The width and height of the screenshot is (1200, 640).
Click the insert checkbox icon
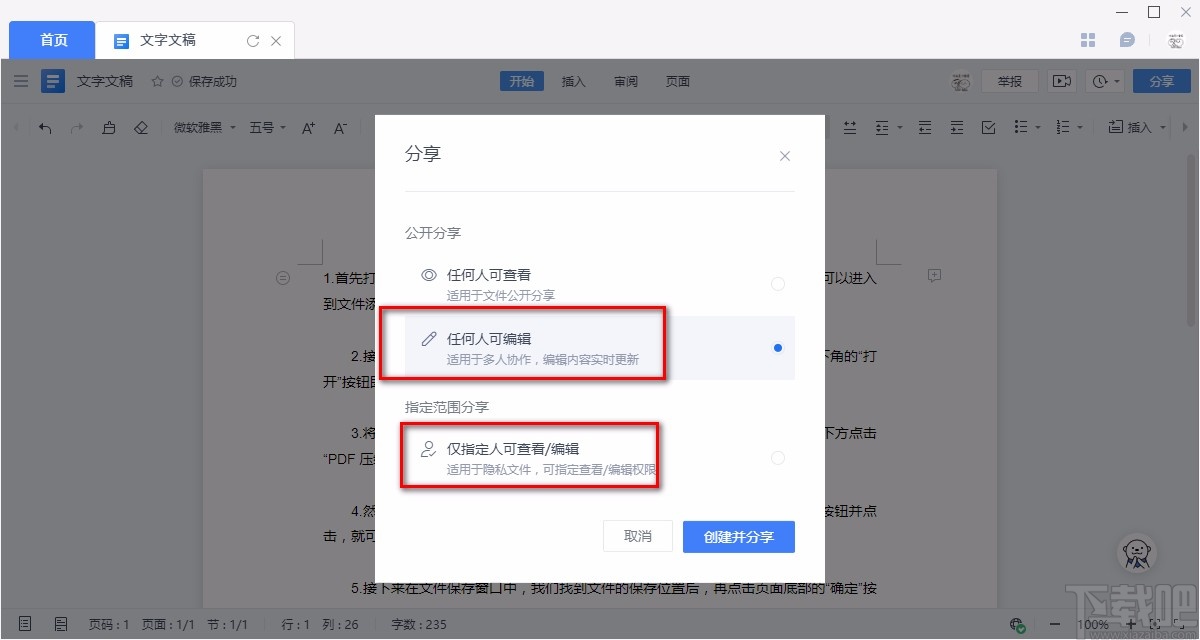pyautogui.click(x=988, y=127)
